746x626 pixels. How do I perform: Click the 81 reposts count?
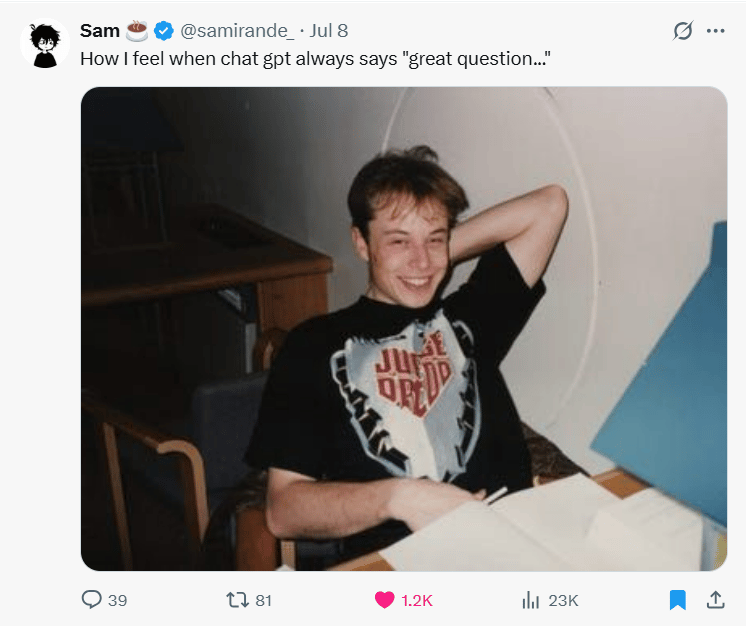tap(264, 600)
